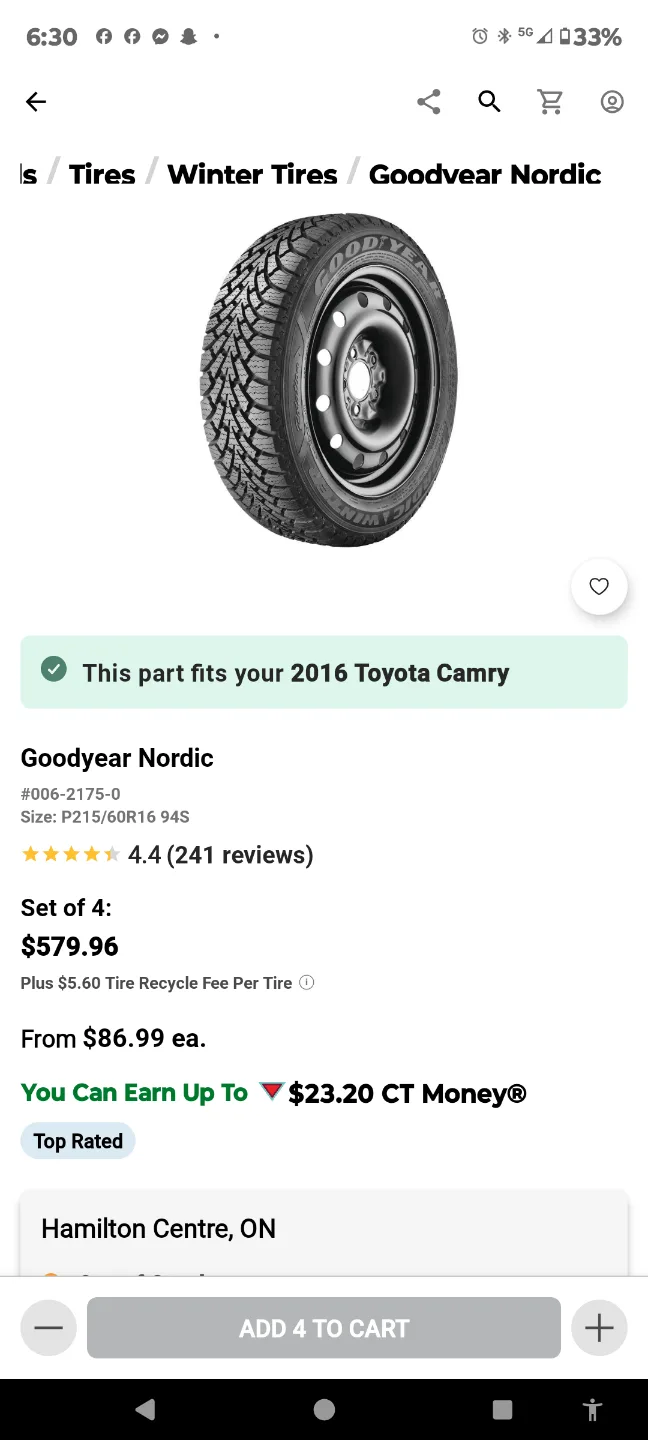Viewport: 648px width, 1440px height.
Task: Tap the Top Rated badge
Action: click(x=77, y=1140)
